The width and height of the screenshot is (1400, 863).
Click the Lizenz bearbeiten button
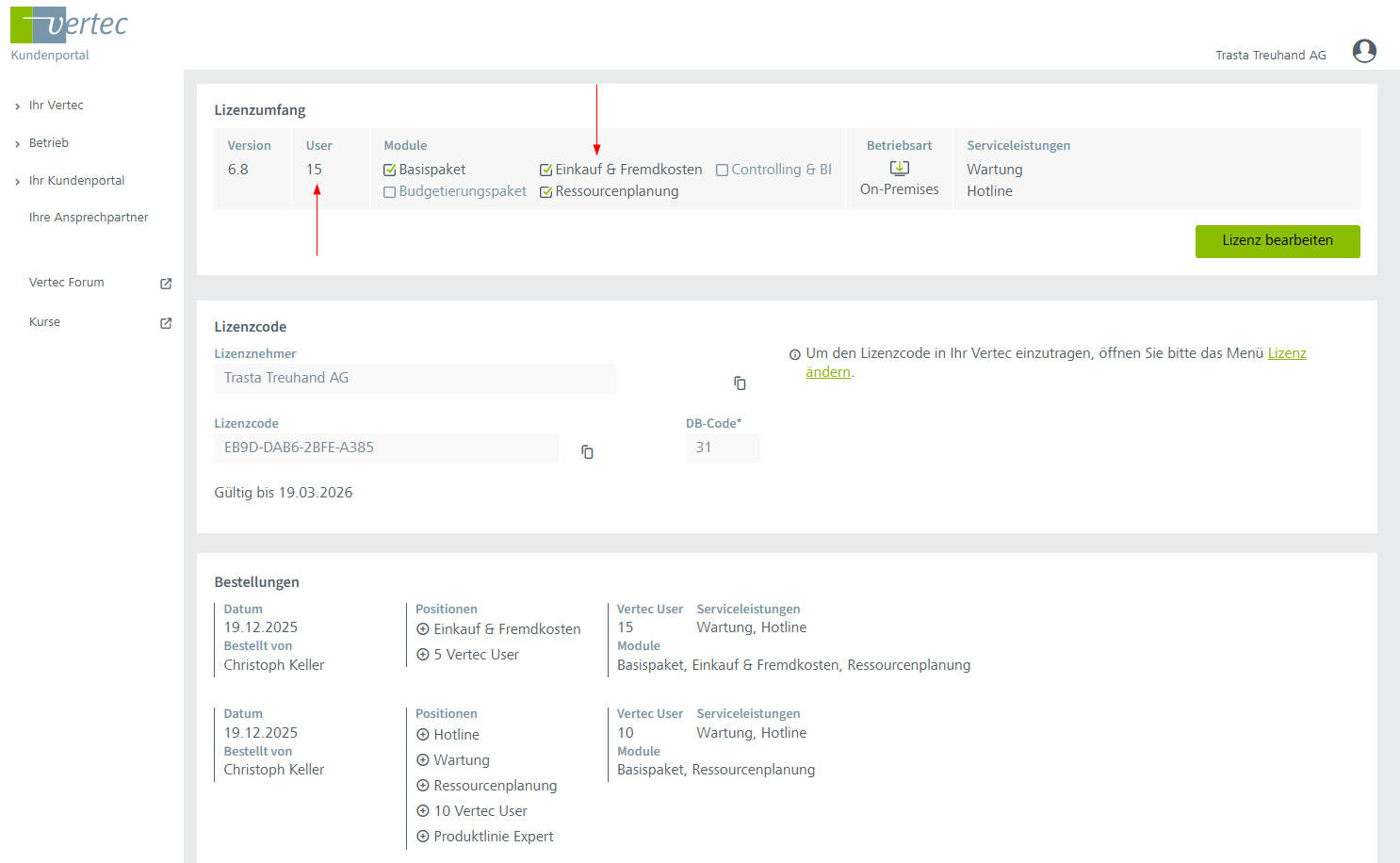pyautogui.click(x=1277, y=241)
